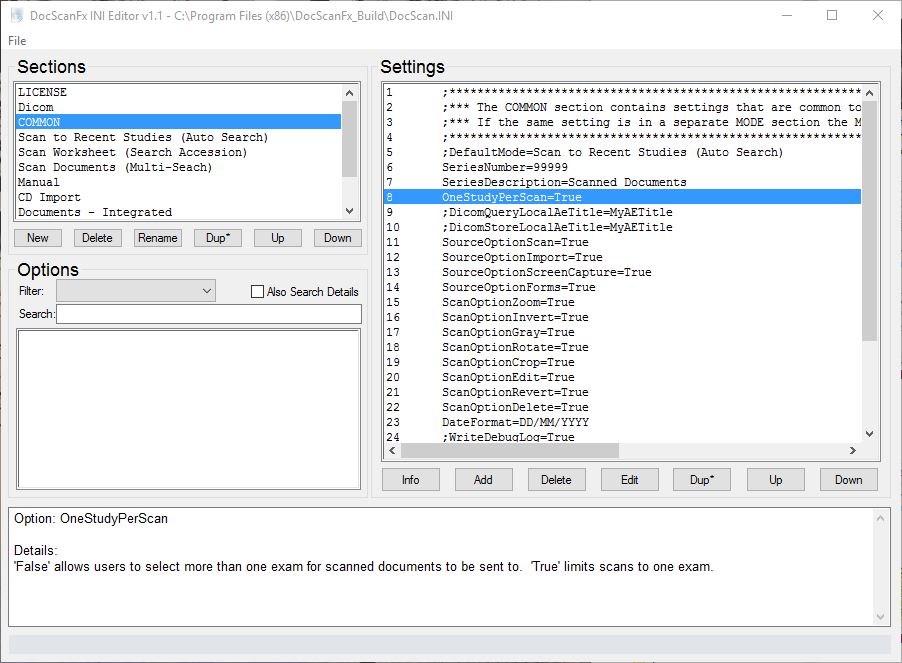
Task: Open the File menu
Action: (x=17, y=41)
